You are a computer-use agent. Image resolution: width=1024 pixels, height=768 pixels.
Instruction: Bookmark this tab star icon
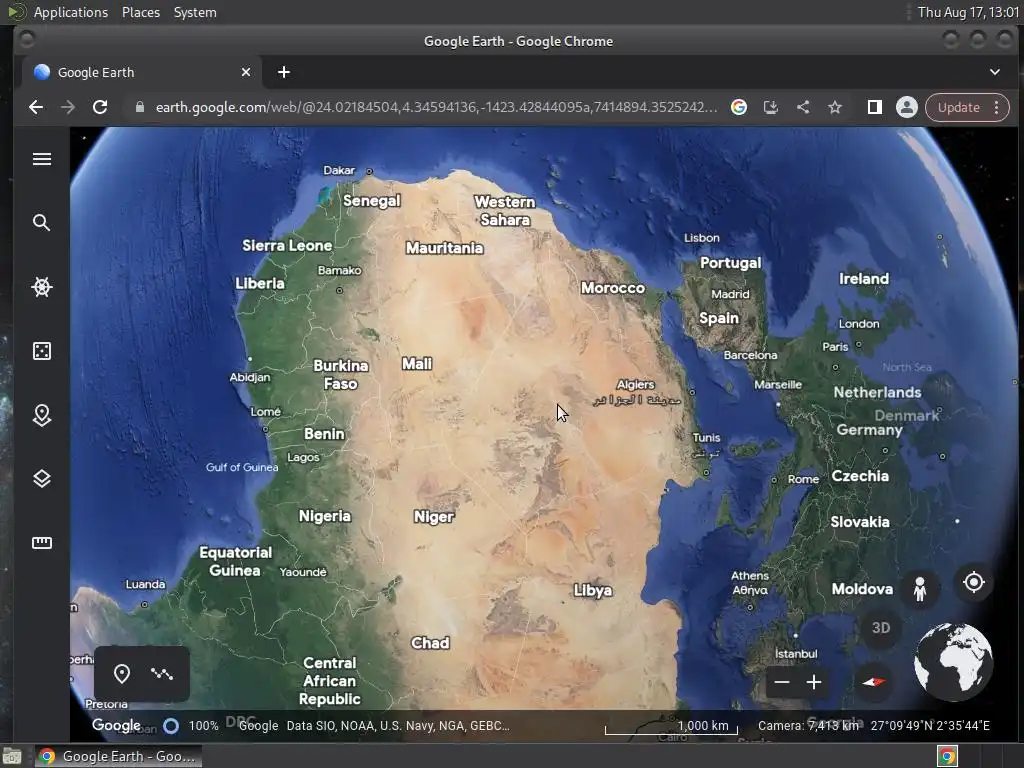coord(835,107)
